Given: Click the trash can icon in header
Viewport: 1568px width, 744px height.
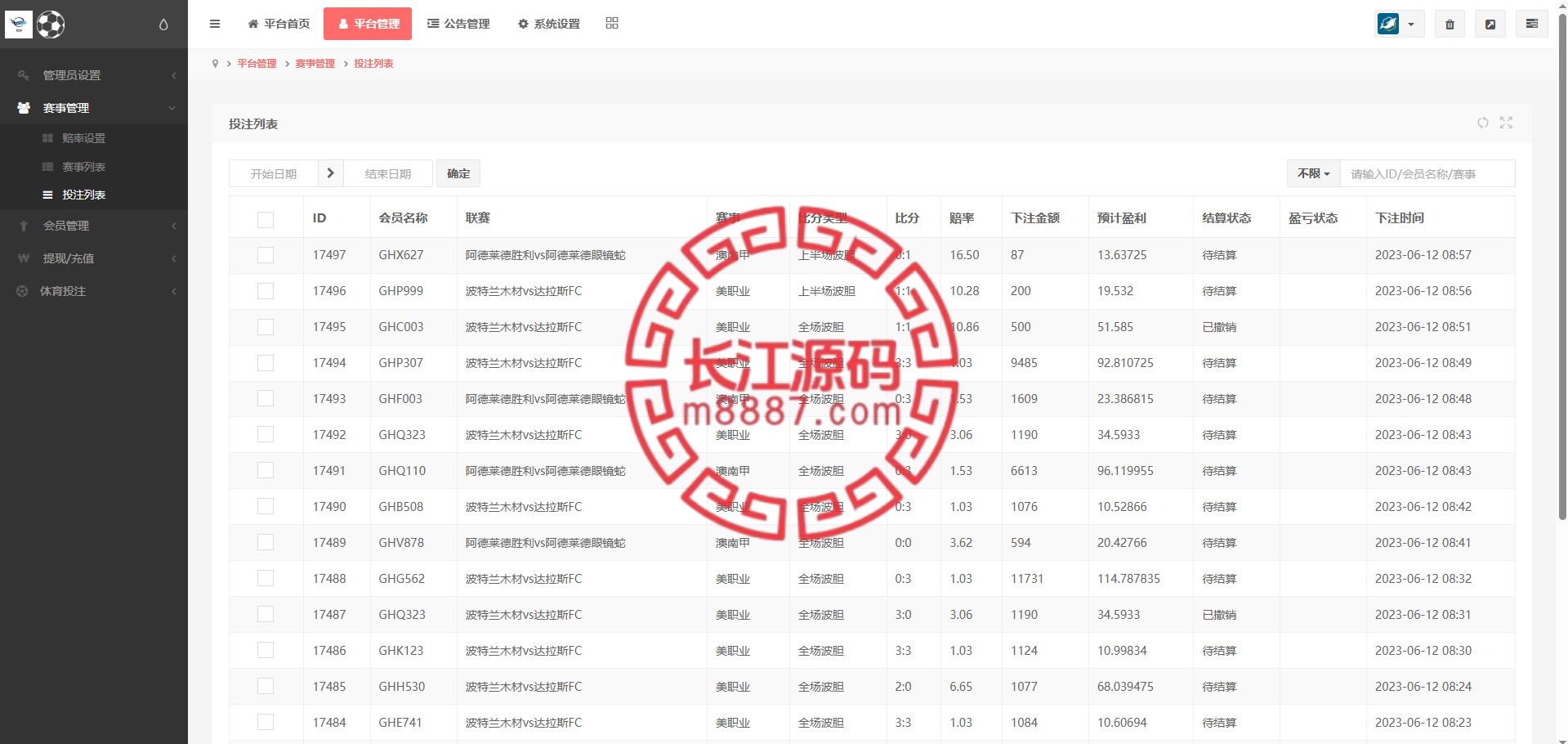Looking at the screenshot, I should 1450,25.
